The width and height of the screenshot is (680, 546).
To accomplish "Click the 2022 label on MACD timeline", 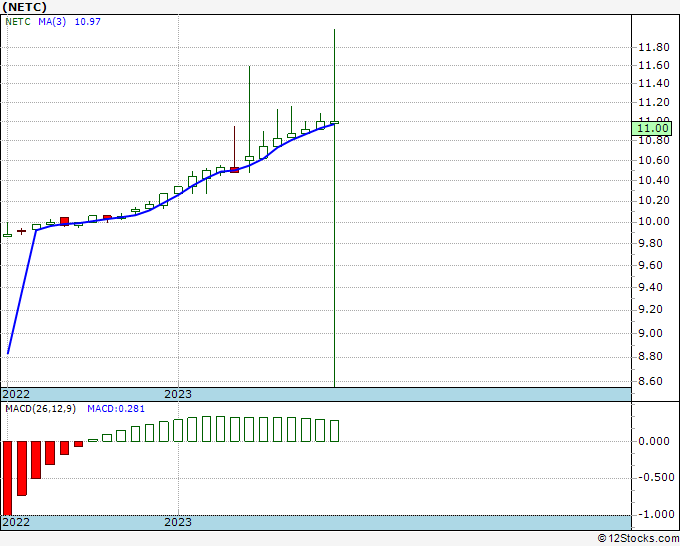I will 16,522.
